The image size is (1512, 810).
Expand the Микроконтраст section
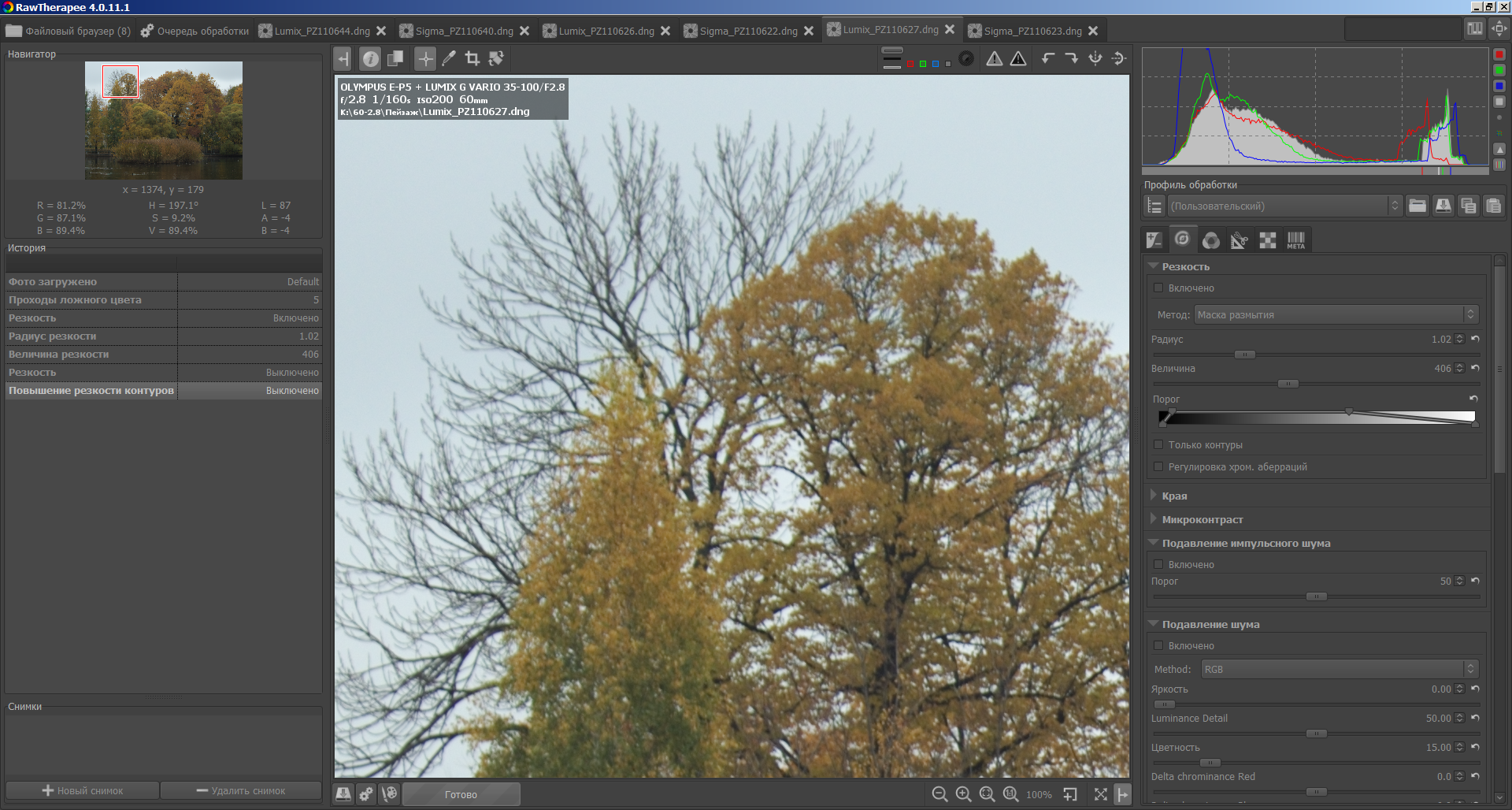pyautogui.click(x=1202, y=519)
